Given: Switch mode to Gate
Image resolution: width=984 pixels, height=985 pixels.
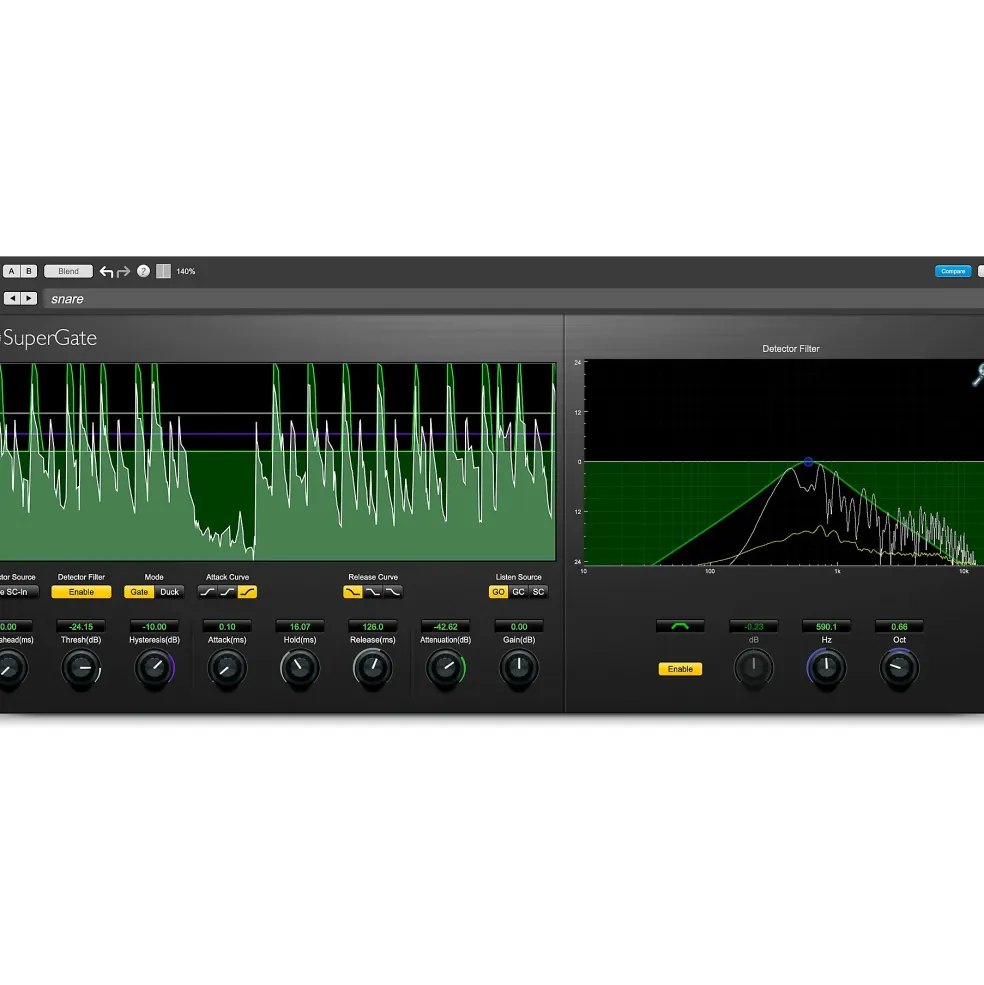Looking at the screenshot, I should point(139,592).
